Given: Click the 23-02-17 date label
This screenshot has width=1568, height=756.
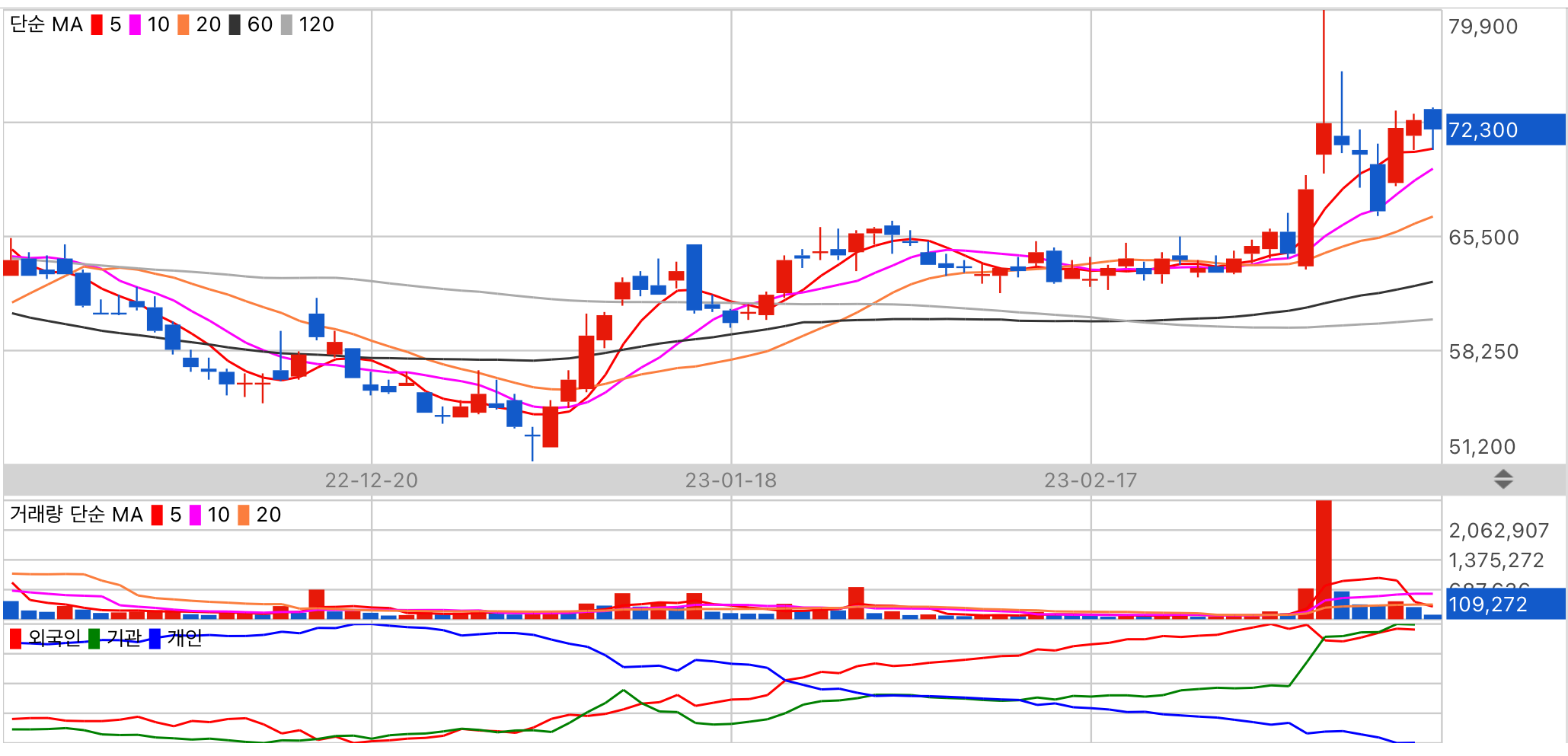Looking at the screenshot, I should (x=1091, y=480).
